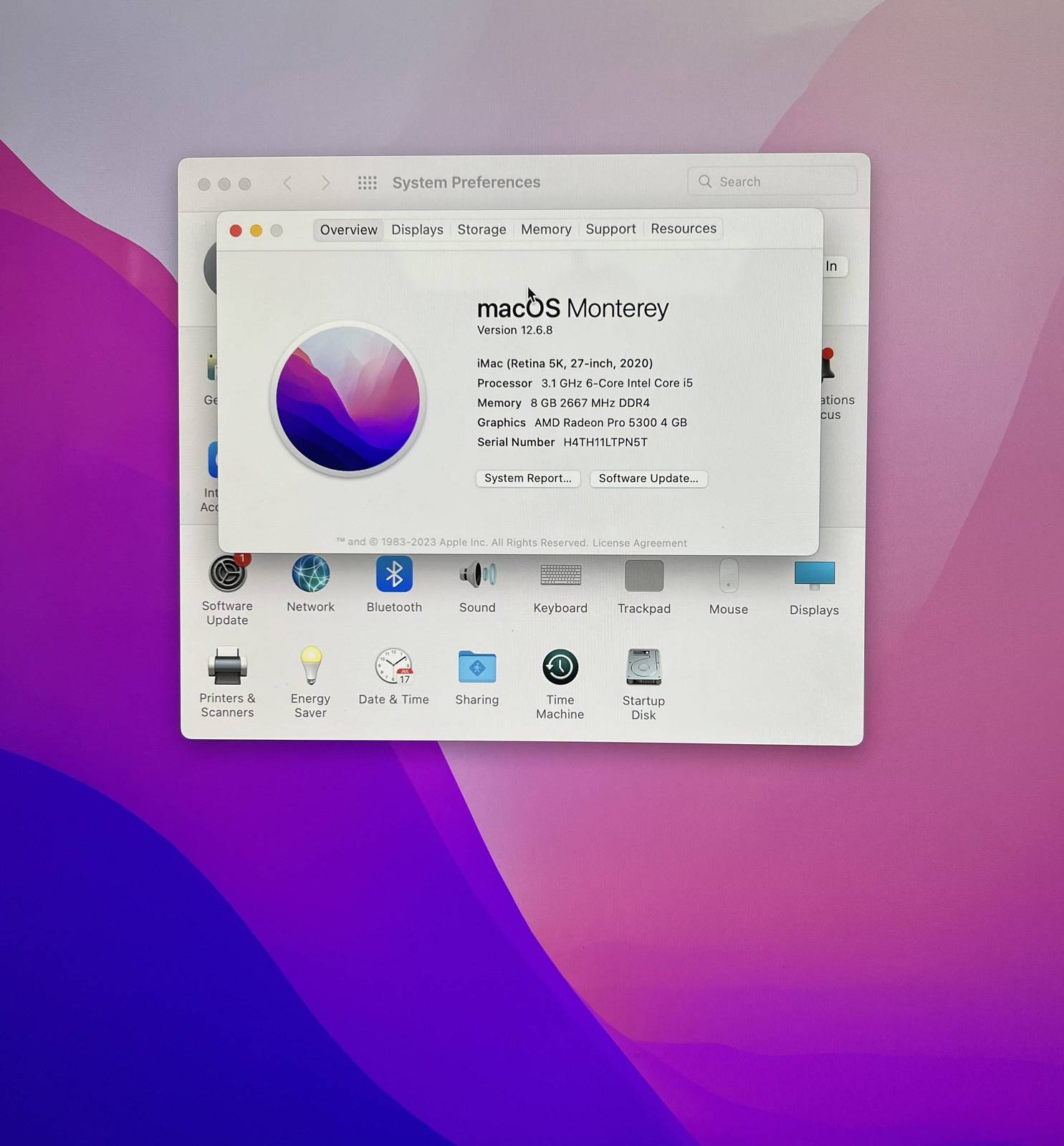Go back in System Preferences
1064x1146 pixels.
[x=287, y=183]
